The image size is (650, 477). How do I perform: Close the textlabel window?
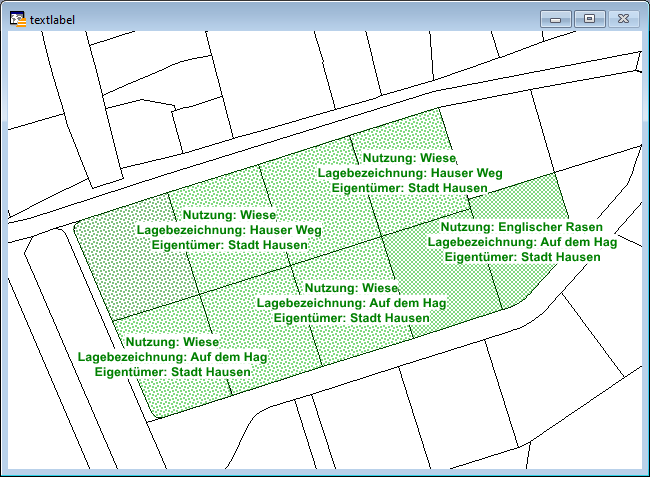623,19
